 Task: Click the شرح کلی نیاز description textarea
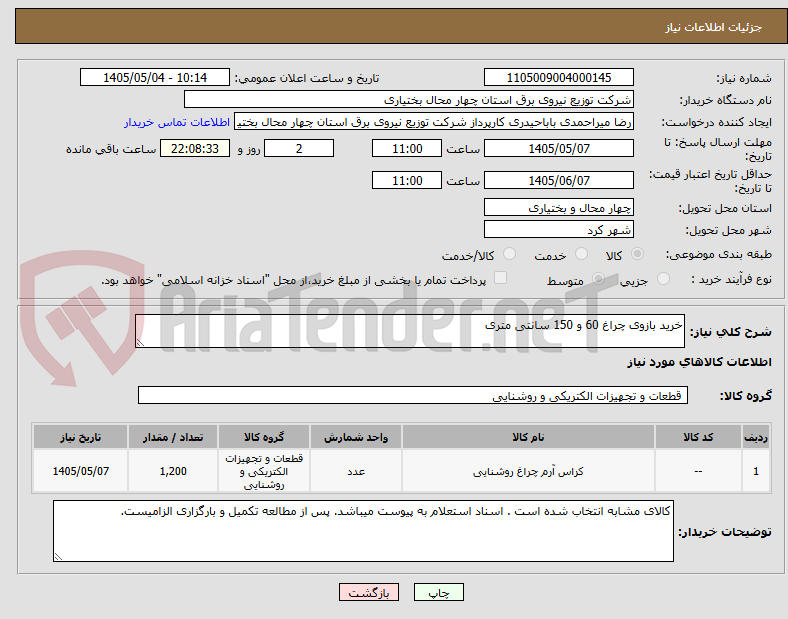click(410, 331)
